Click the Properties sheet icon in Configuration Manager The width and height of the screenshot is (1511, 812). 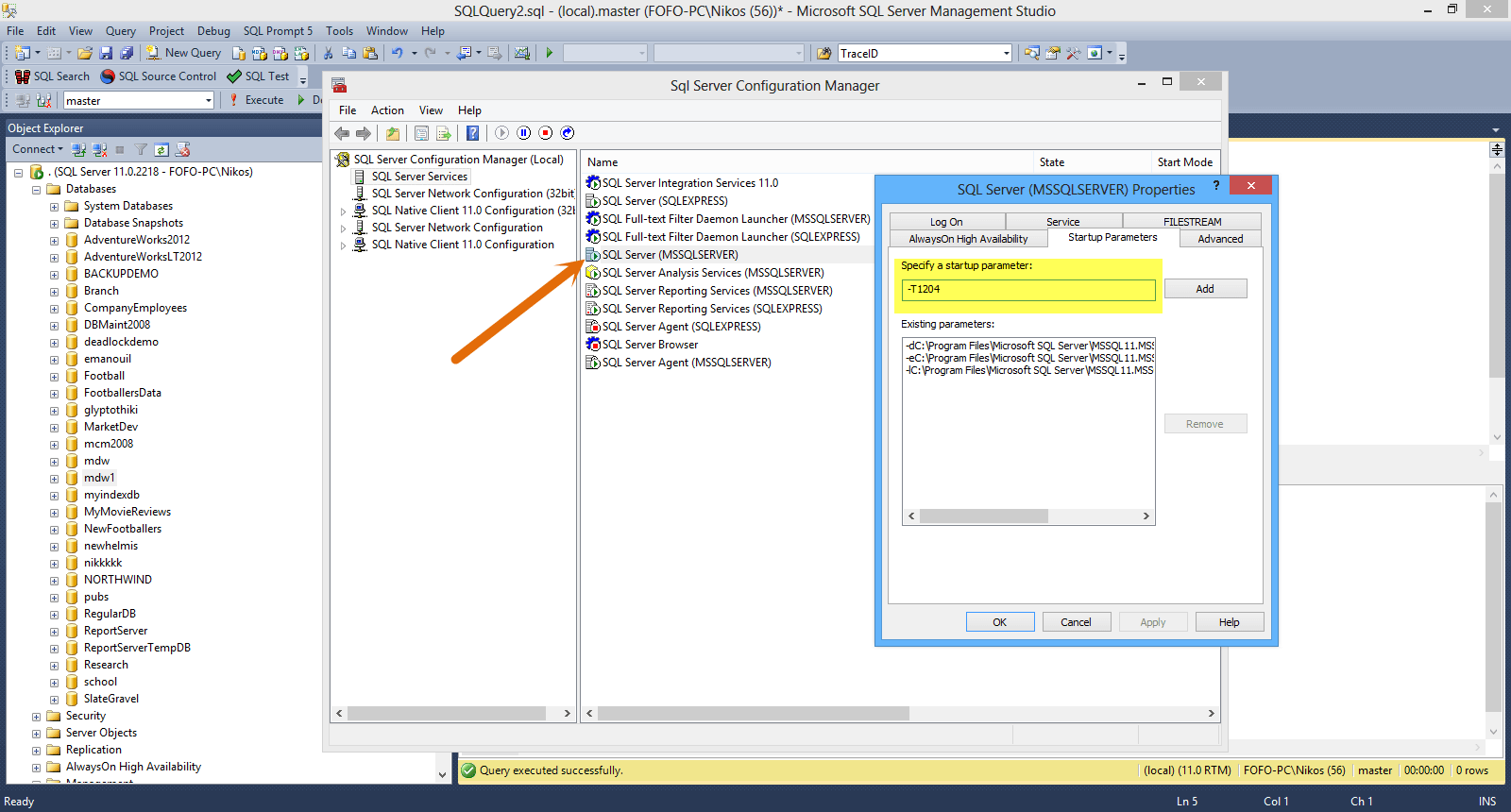421,133
